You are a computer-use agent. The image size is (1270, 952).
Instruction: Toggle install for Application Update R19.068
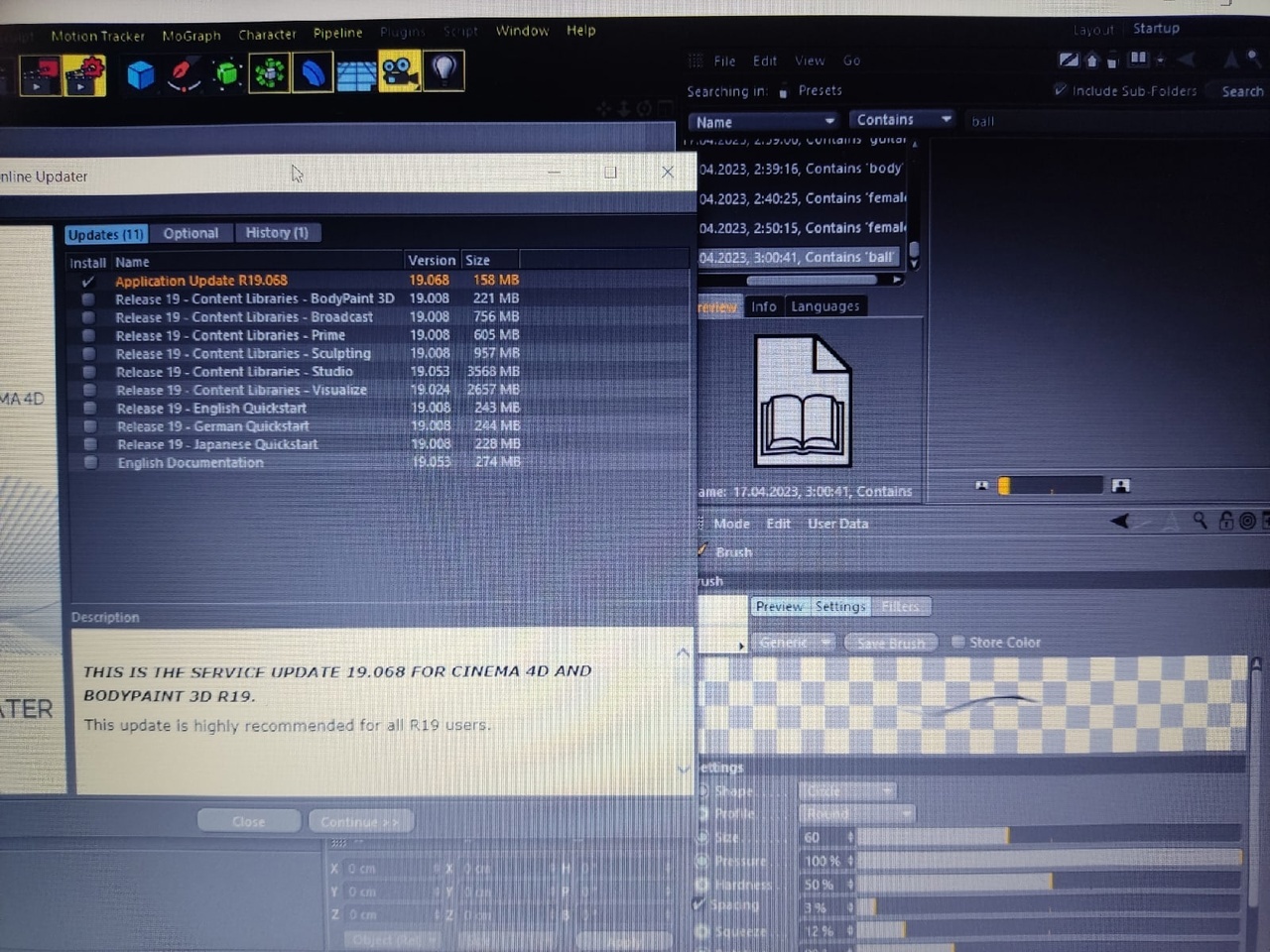click(88, 282)
